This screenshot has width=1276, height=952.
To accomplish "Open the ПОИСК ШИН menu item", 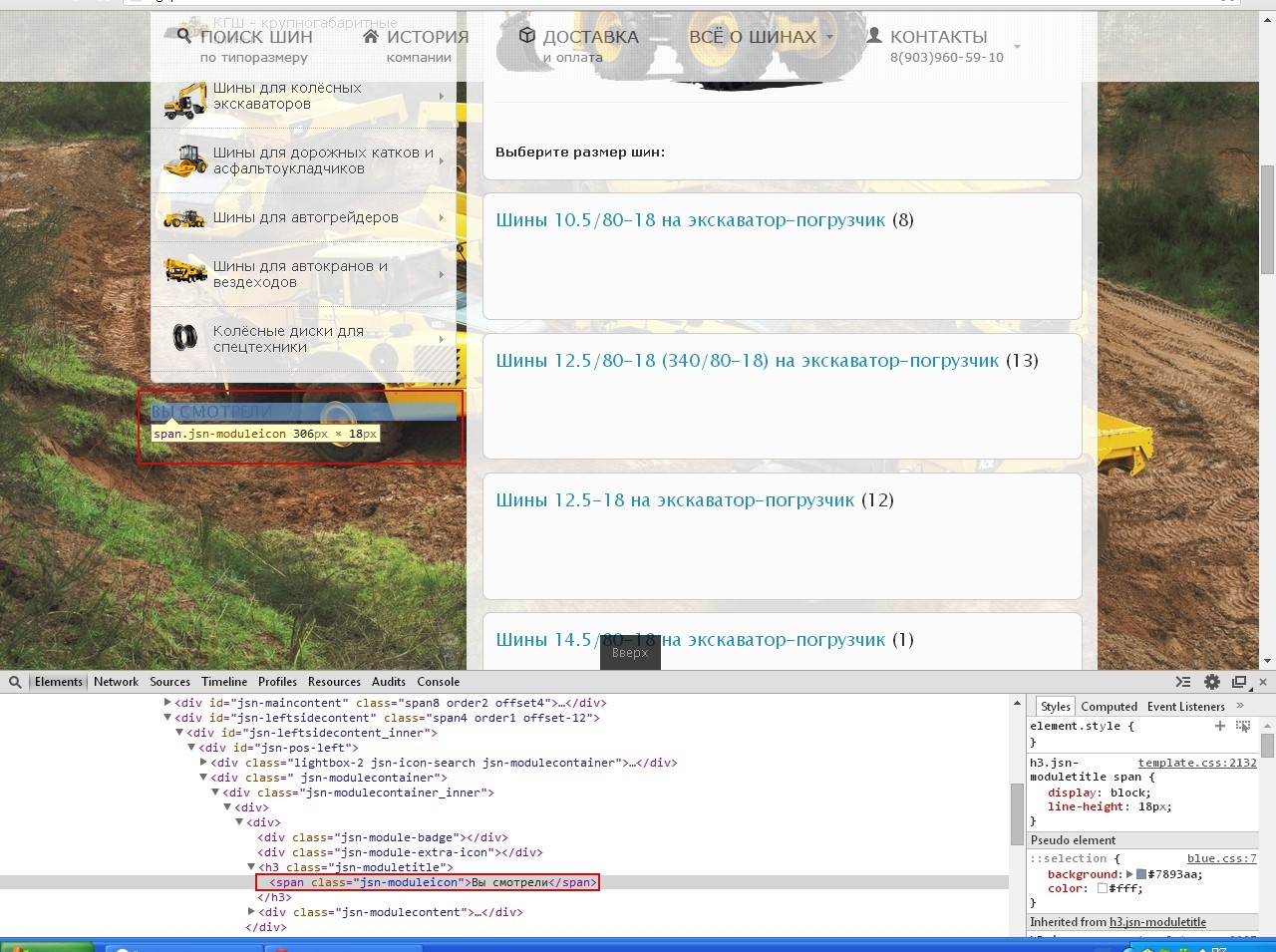I will click(x=245, y=46).
